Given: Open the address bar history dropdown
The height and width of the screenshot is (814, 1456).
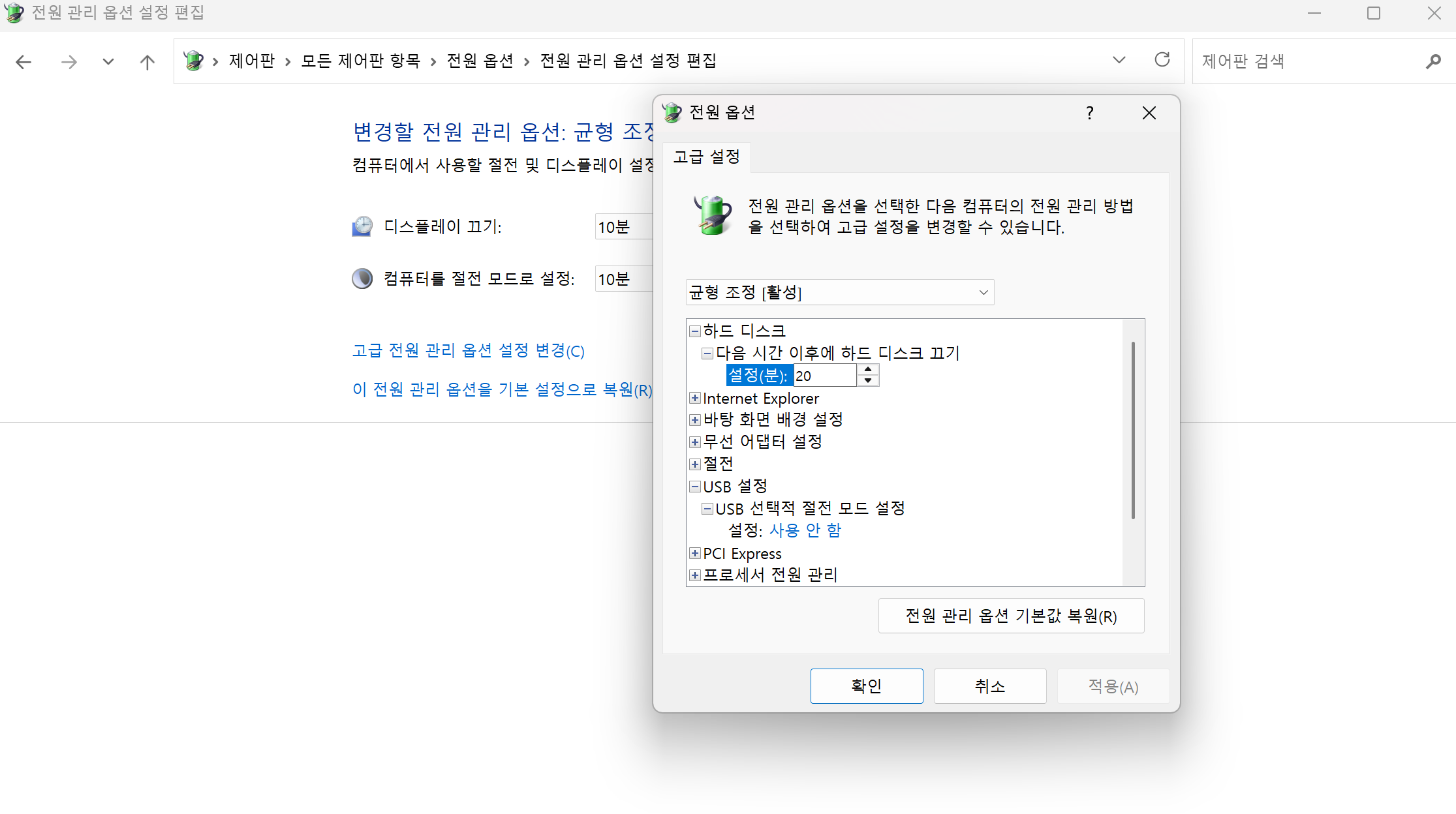Looking at the screenshot, I should pos(1119,60).
